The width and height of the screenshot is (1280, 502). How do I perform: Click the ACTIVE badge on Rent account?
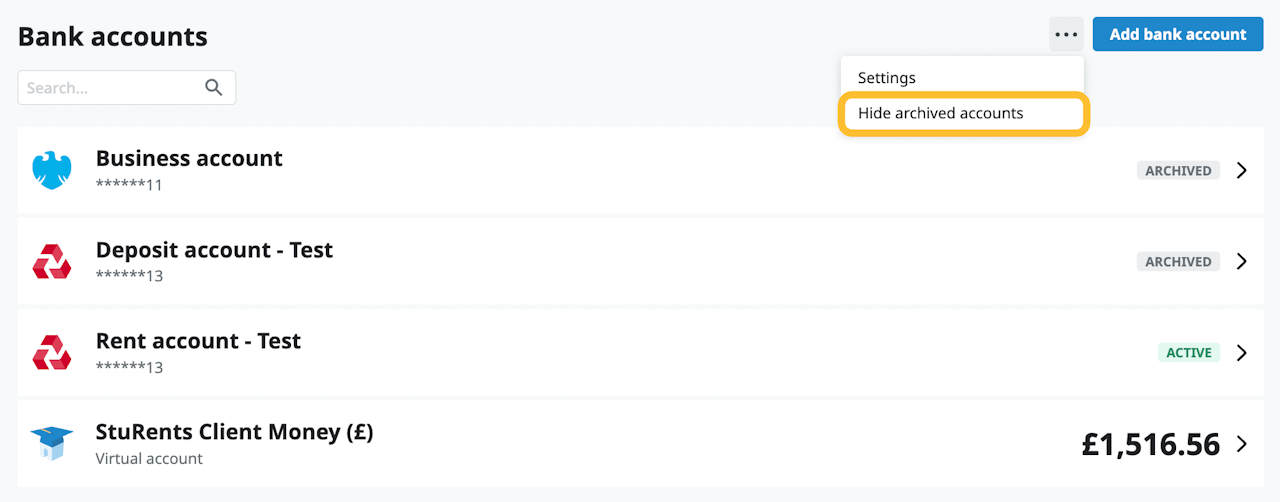tap(1188, 353)
